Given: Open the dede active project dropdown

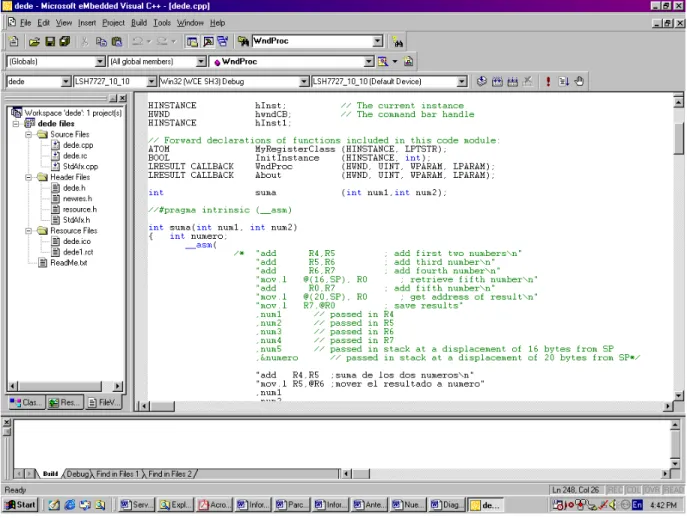Looking at the screenshot, I should [x=65, y=82].
